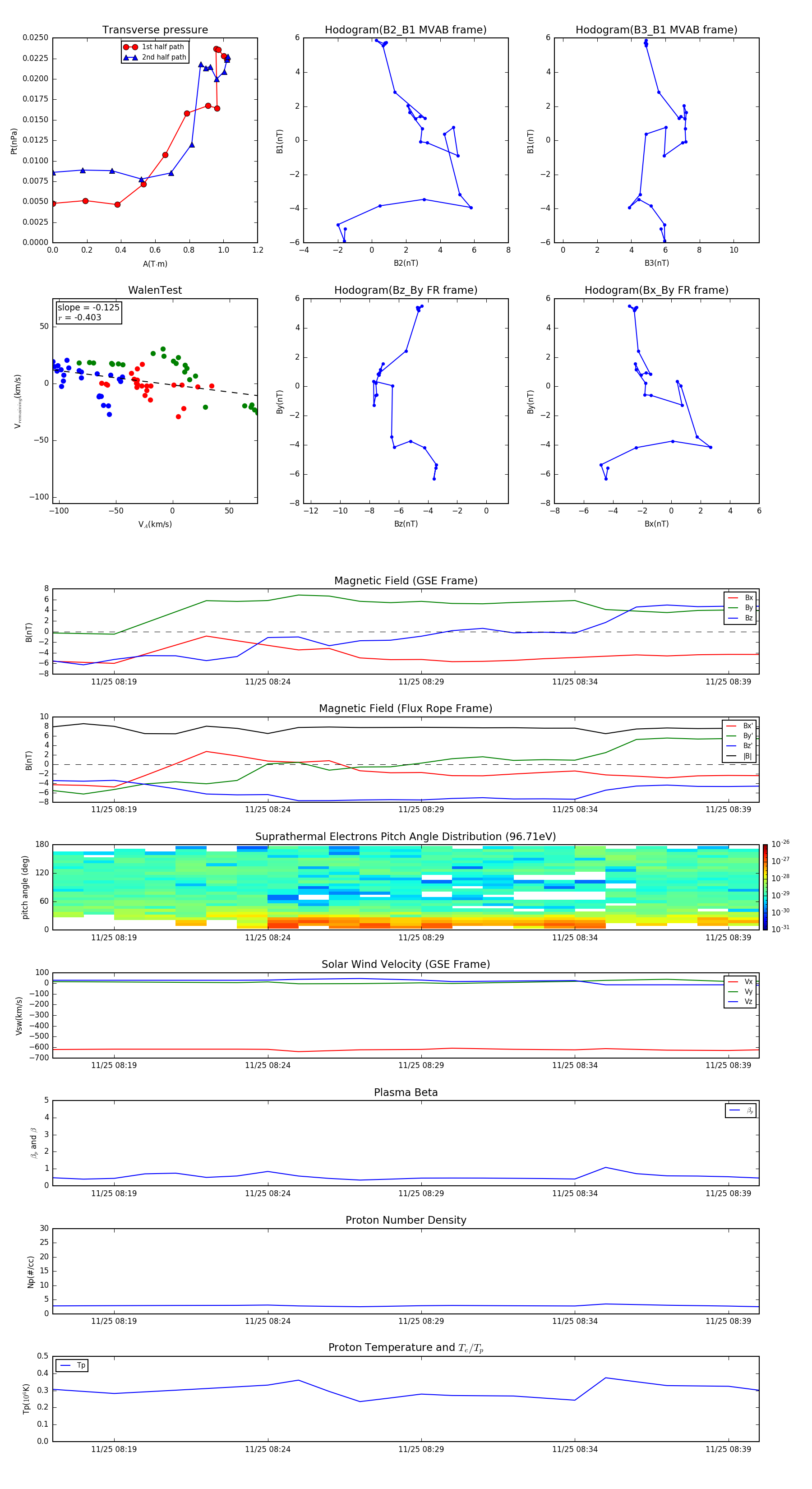Click the By entry in GSE legend
Viewport: 812px width, 1489px height.
(740, 607)
